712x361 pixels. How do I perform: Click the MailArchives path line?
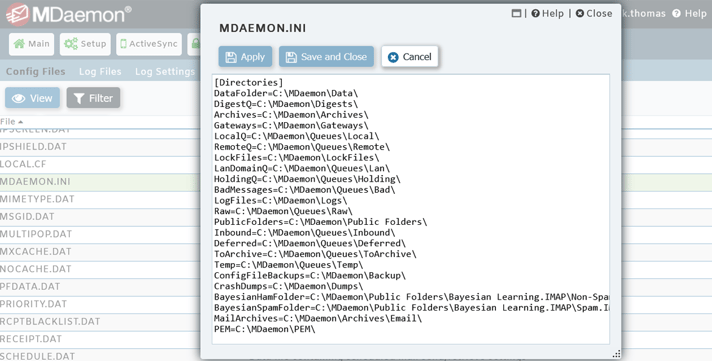318,319
